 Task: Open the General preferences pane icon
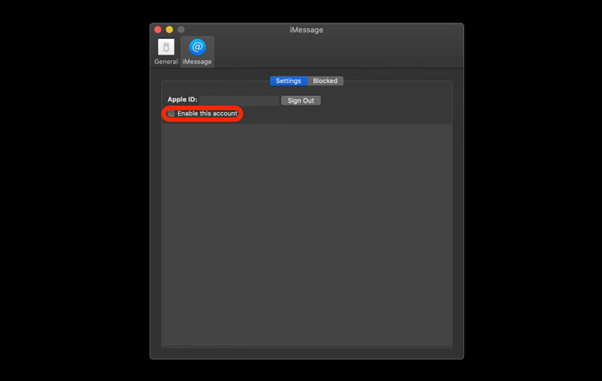[x=166, y=47]
